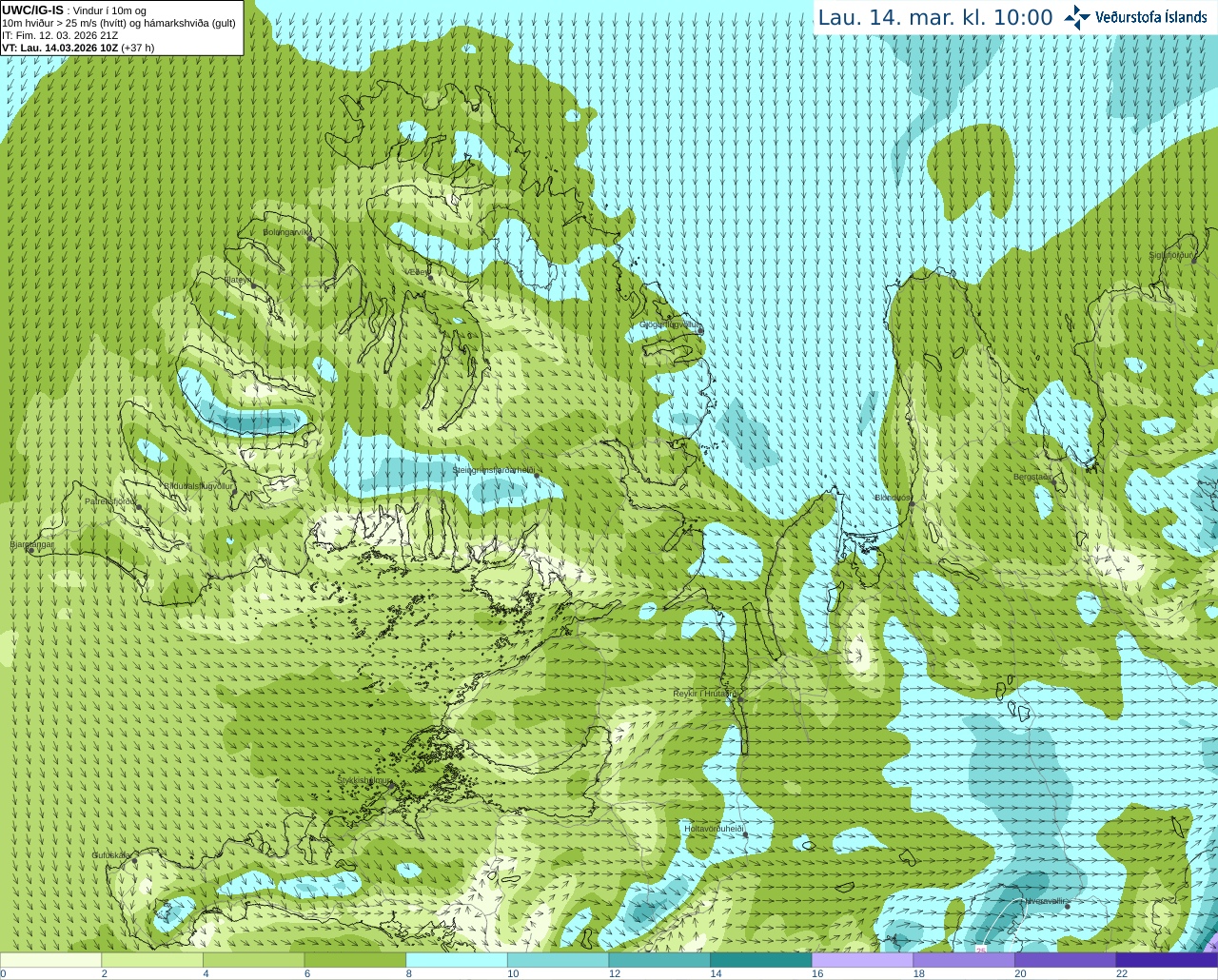Click the Bjargtangar station dot marker
This screenshot has width=1218, height=980.
30,551
